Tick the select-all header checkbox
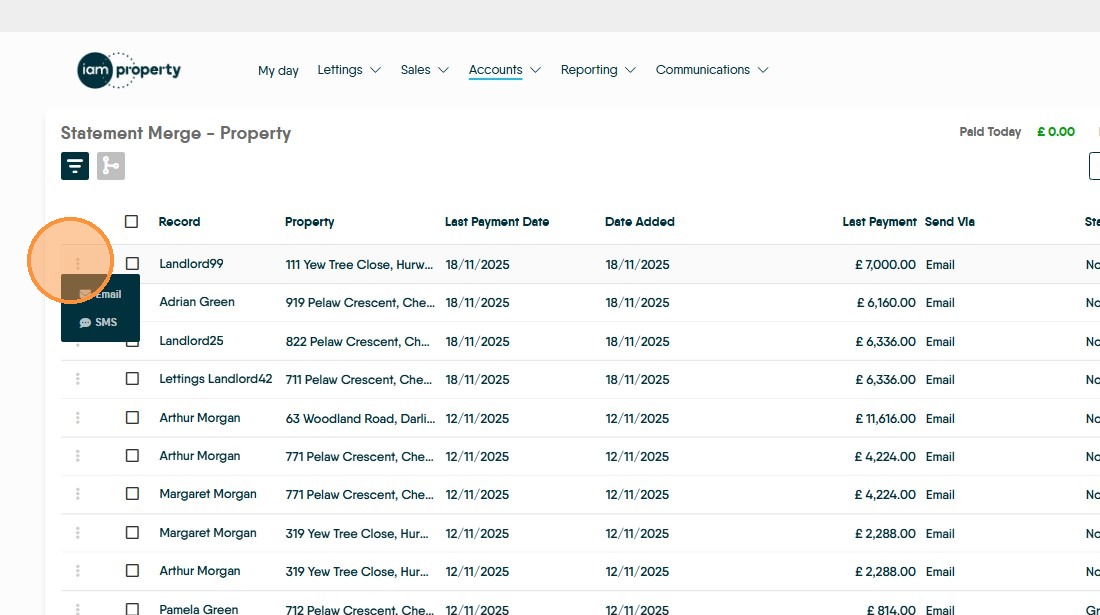Image resolution: width=1100 pixels, height=615 pixels. pos(132,222)
